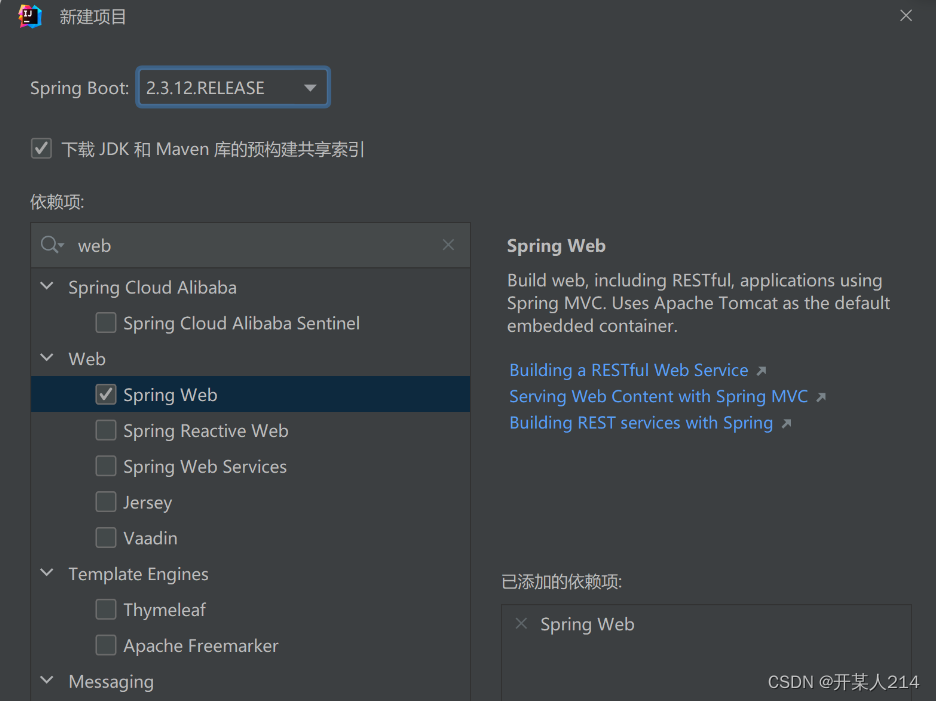
Task: Select the Vaadin row in the tree
Action: [x=150, y=537]
